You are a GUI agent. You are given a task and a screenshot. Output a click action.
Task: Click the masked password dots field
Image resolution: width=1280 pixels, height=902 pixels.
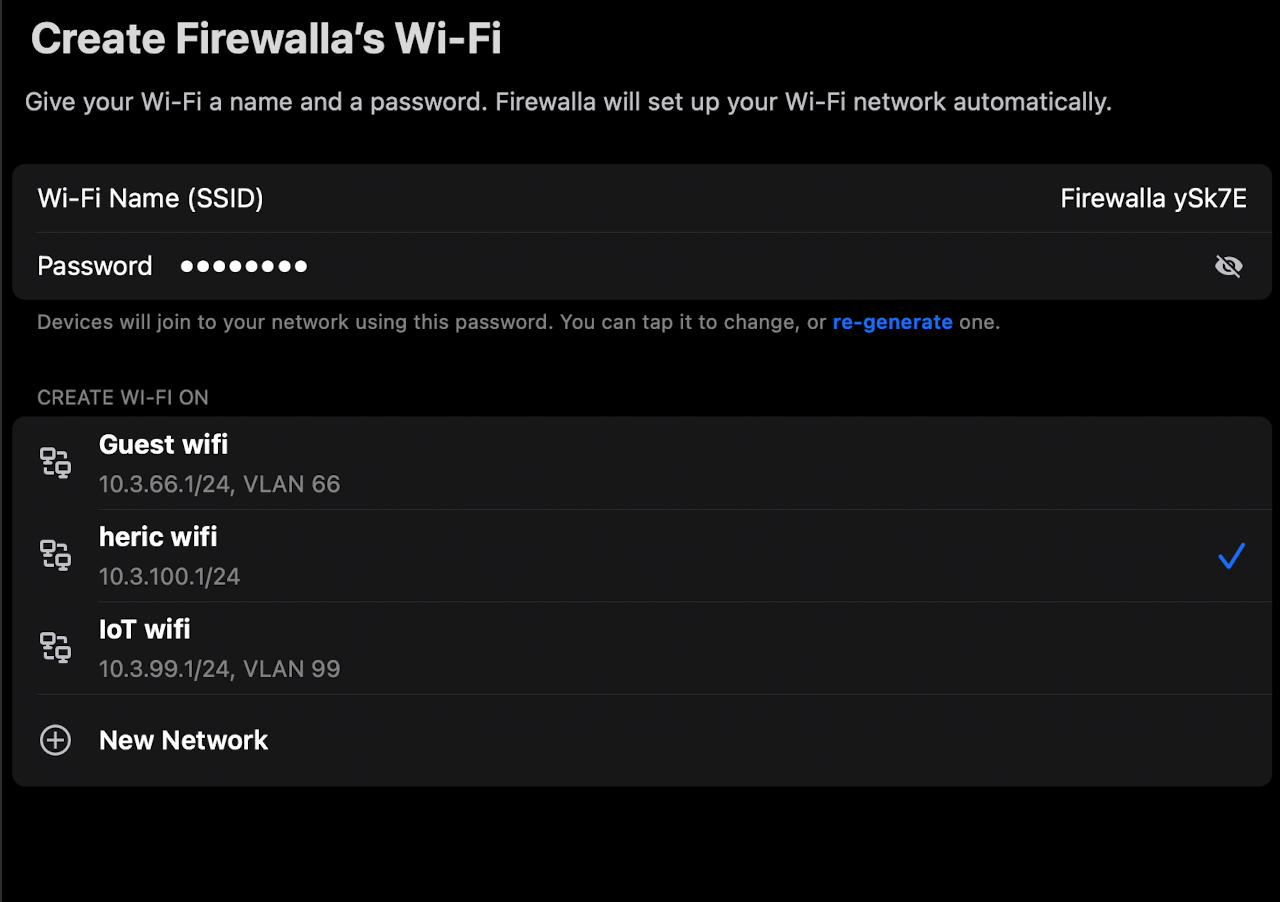coord(244,266)
